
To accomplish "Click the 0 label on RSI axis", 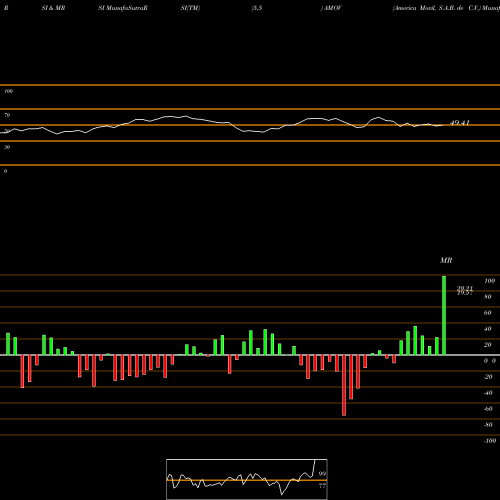I will tap(6, 171).
